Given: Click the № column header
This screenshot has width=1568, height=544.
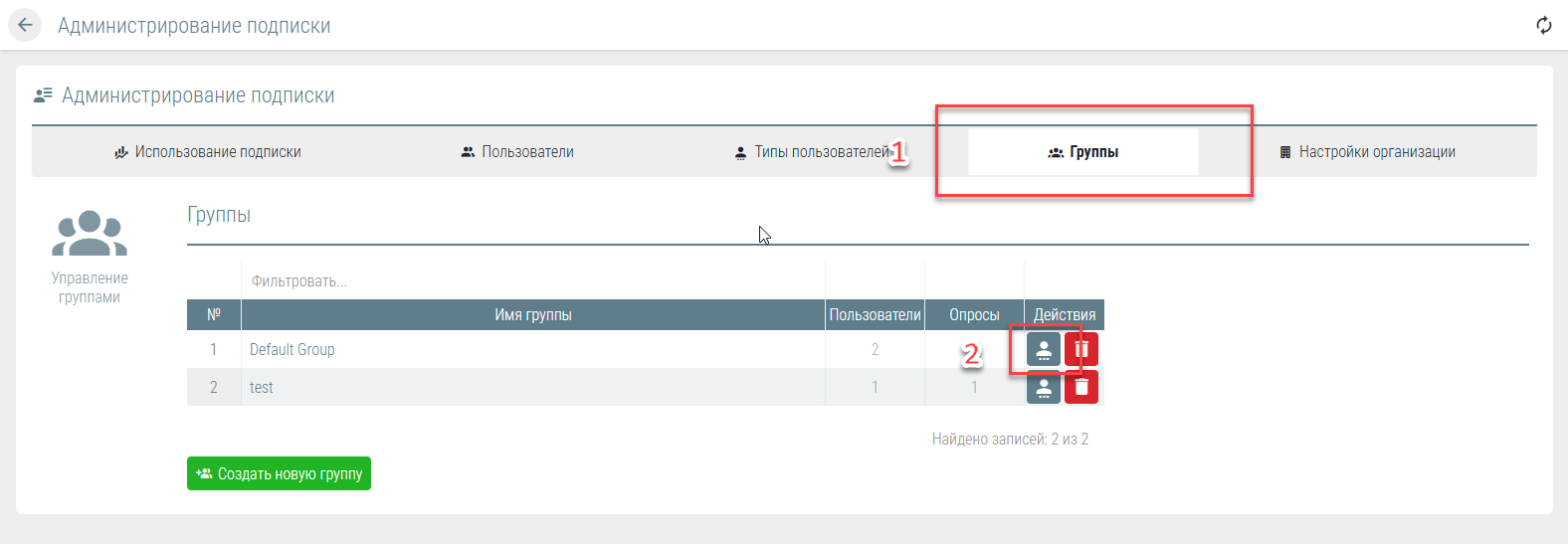Looking at the screenshot, I should (x=213, y=314).
